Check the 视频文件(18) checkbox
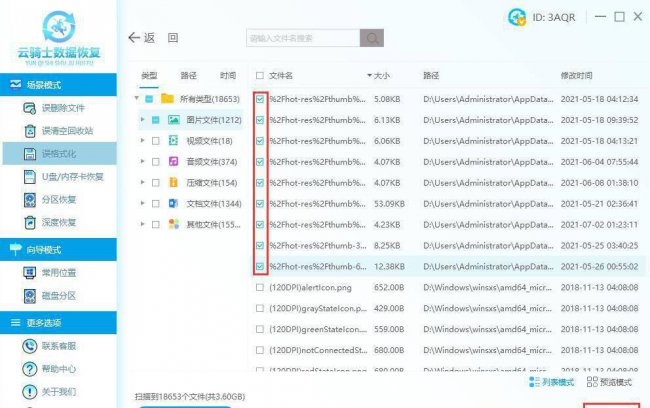This screenshot has width=650, height=408. [156, 141]
